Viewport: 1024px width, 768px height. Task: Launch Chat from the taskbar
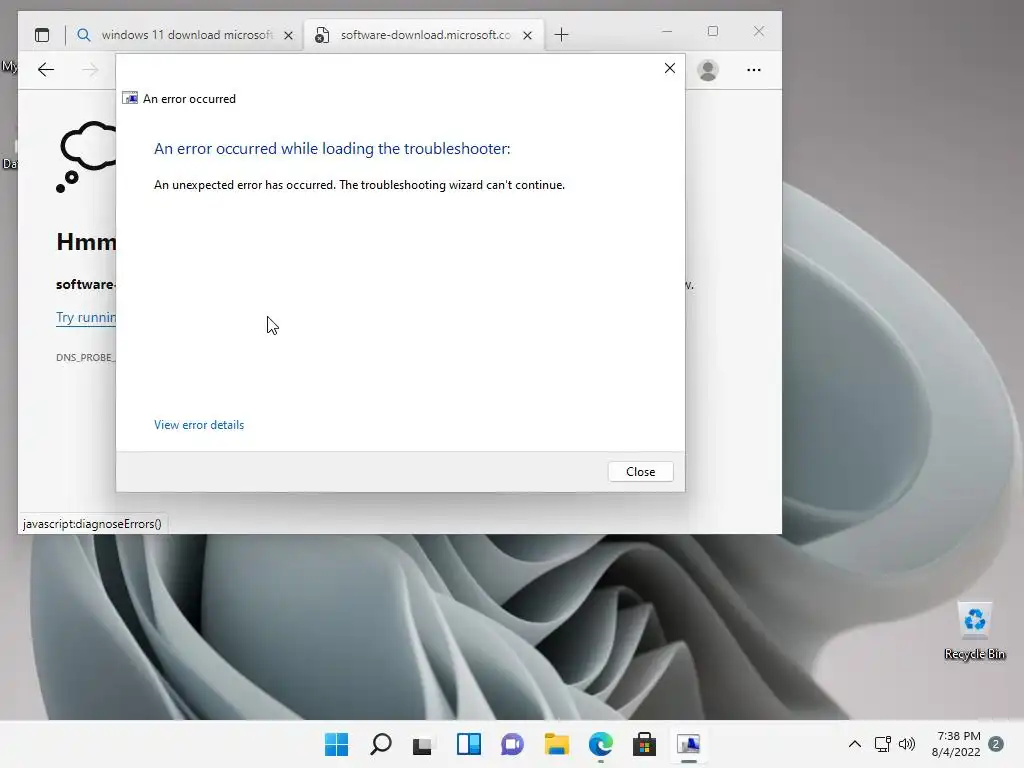click(513, 744)
